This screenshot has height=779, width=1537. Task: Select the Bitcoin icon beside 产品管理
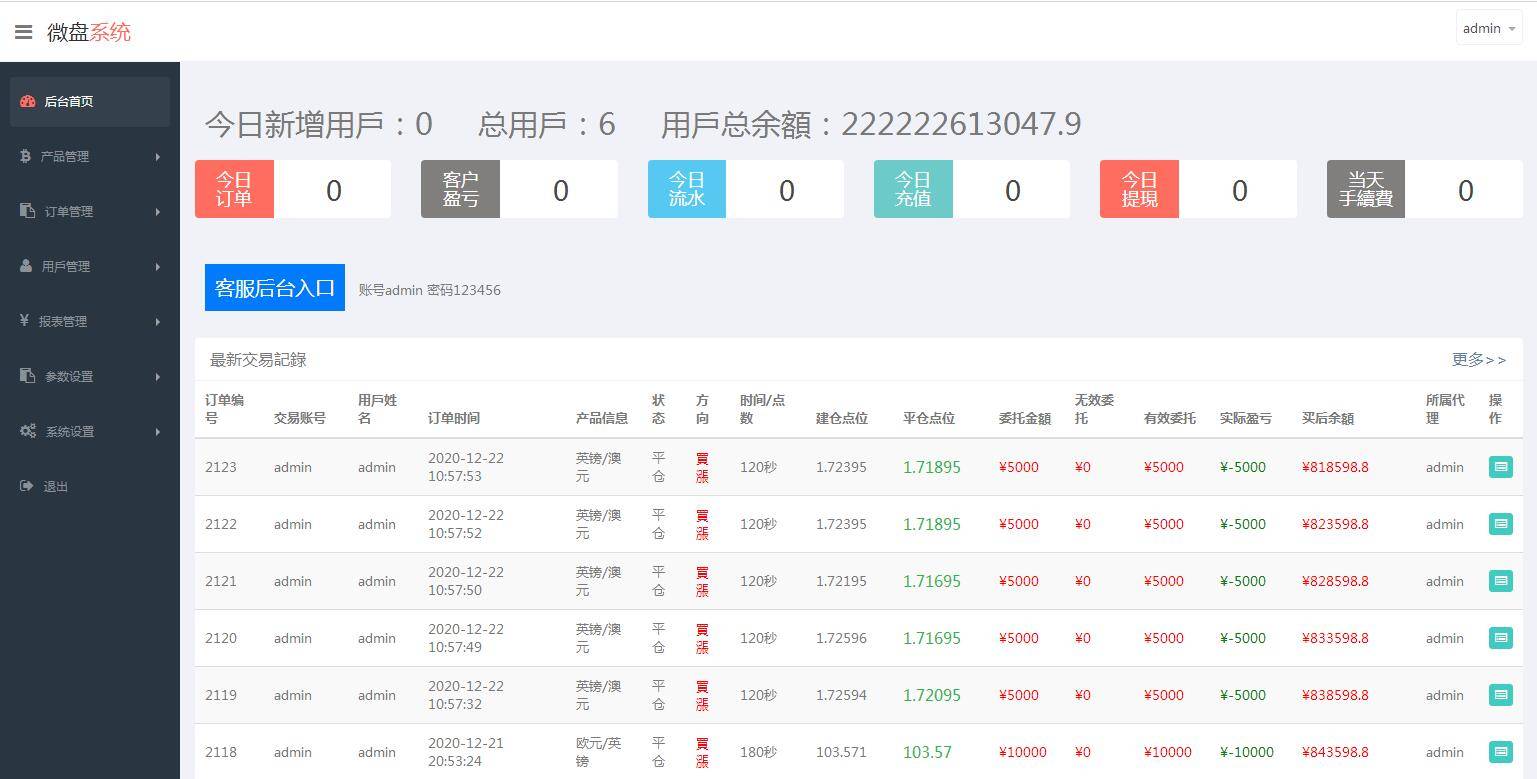pyautogui.click(x=26, y=156)
